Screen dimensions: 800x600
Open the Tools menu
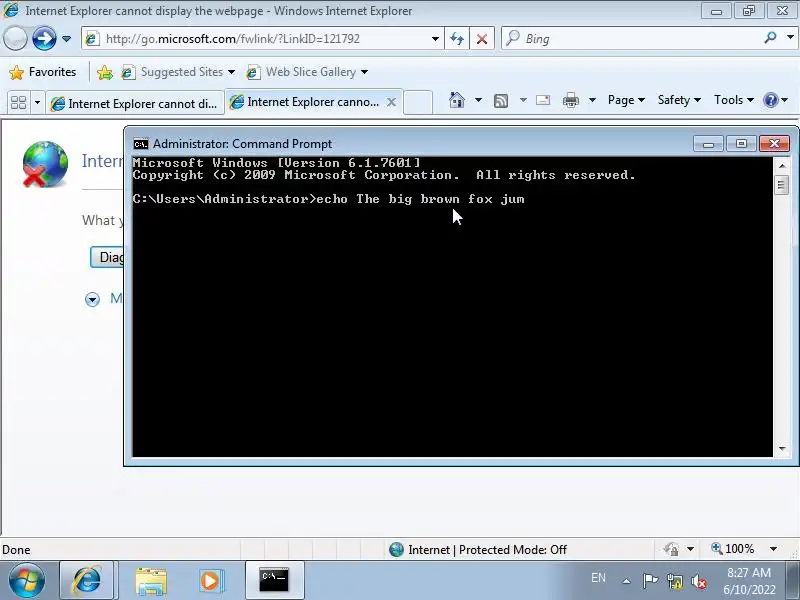click(734, 100)
